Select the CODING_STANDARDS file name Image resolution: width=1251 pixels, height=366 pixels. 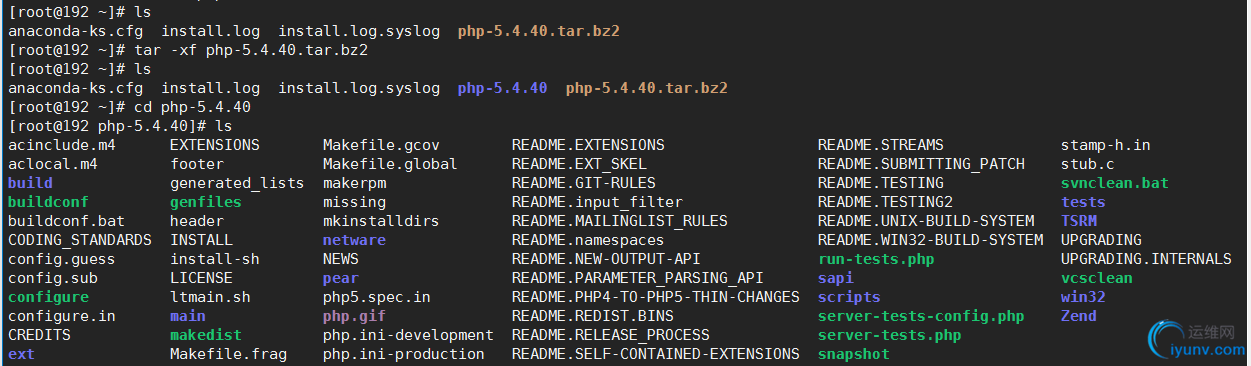(79, 240)
